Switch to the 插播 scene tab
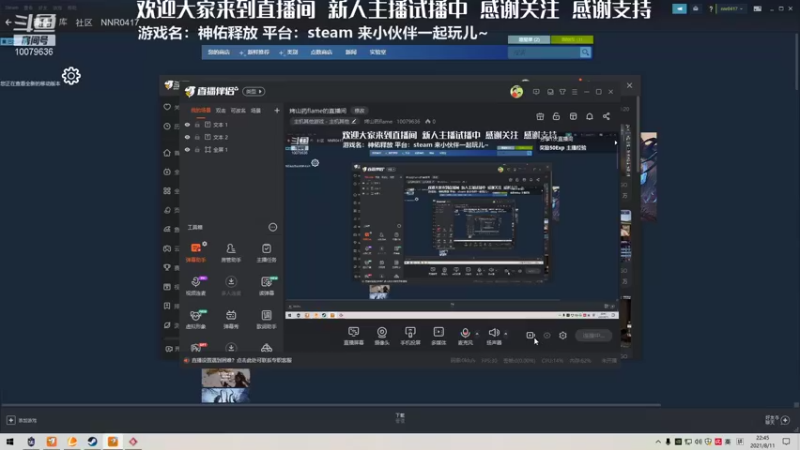Screen dimensions: 800x450 tap(256, 110)
